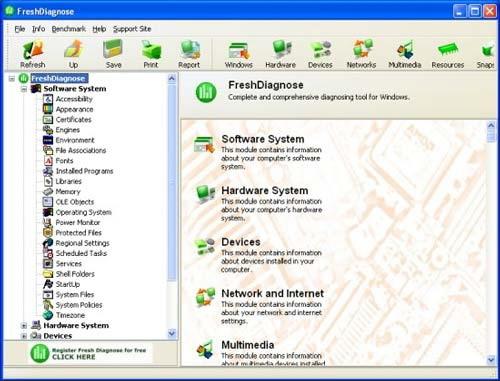The image size is (500, 381).
Task: Select Memory in the tree
Action: click(x=68, y=191)
